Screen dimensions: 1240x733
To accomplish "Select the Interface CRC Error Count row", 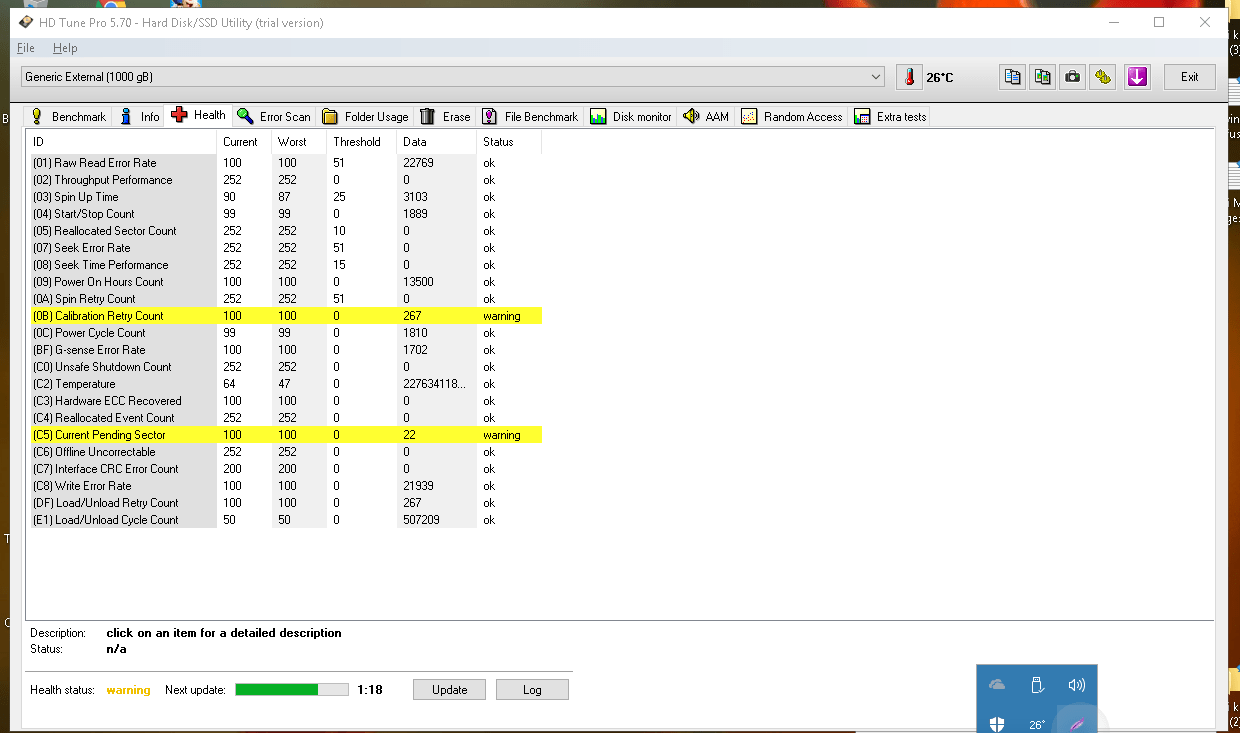I will pyautogui.click(x=286, y=469).
